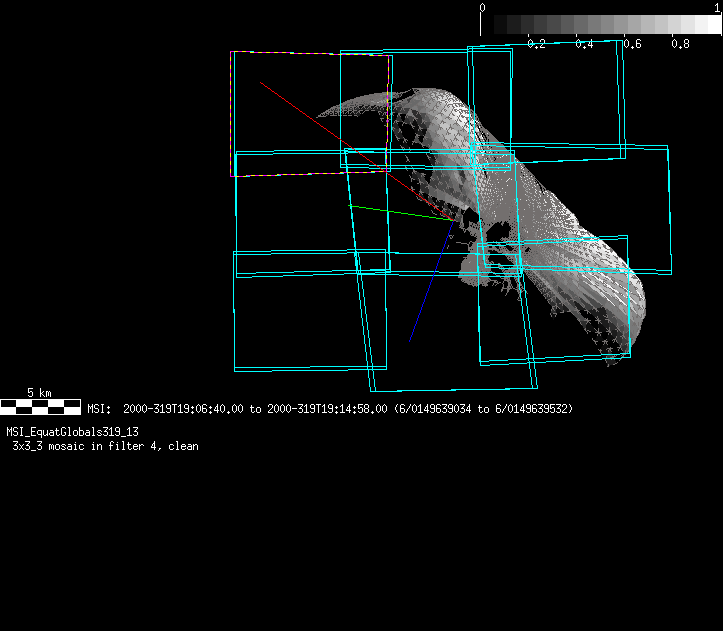Click the spacecraft clock range in parentheses

tap(483, 409)
